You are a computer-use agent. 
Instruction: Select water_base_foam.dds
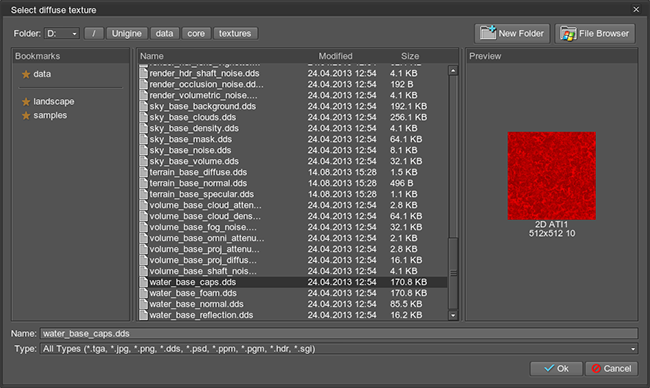tap(293, 293)
